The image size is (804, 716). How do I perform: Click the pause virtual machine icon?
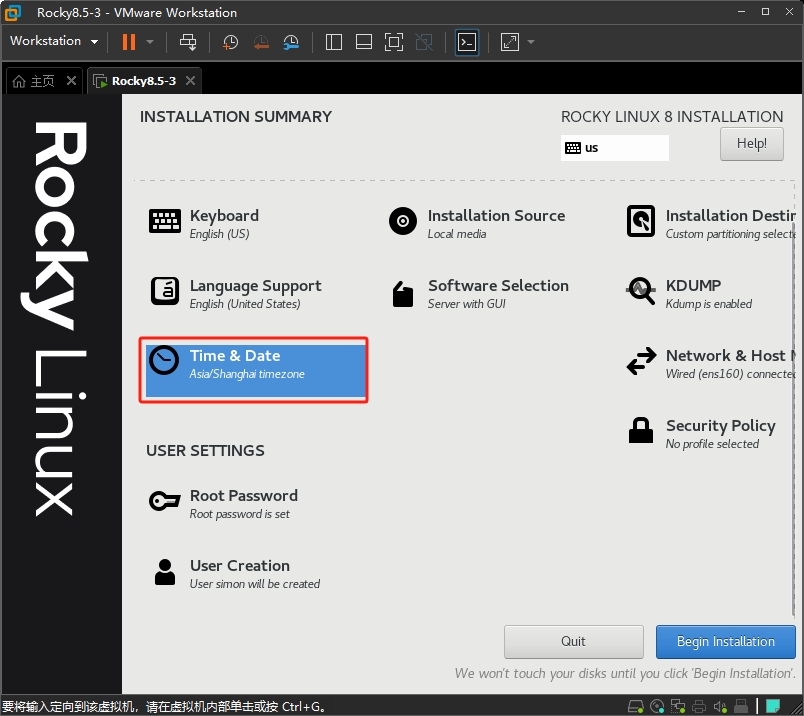coord(129,42)
